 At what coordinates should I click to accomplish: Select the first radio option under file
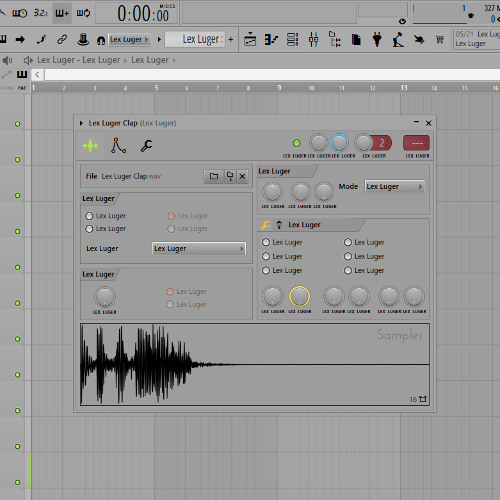pos(89,216)
